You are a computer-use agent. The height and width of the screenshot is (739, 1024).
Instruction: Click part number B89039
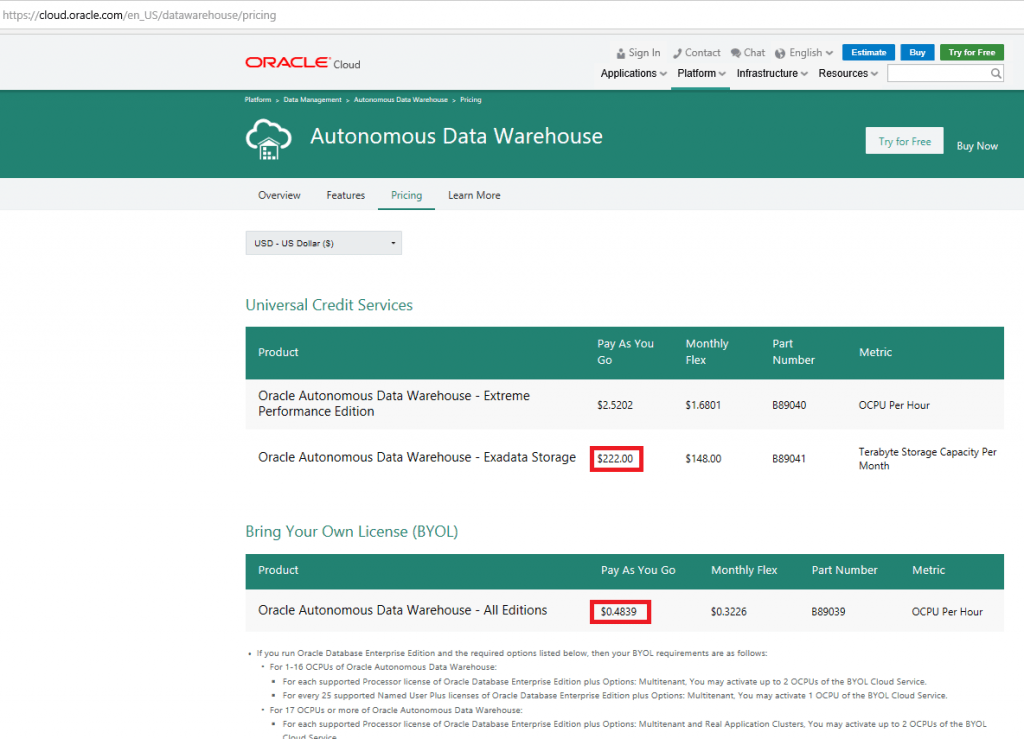828,612
